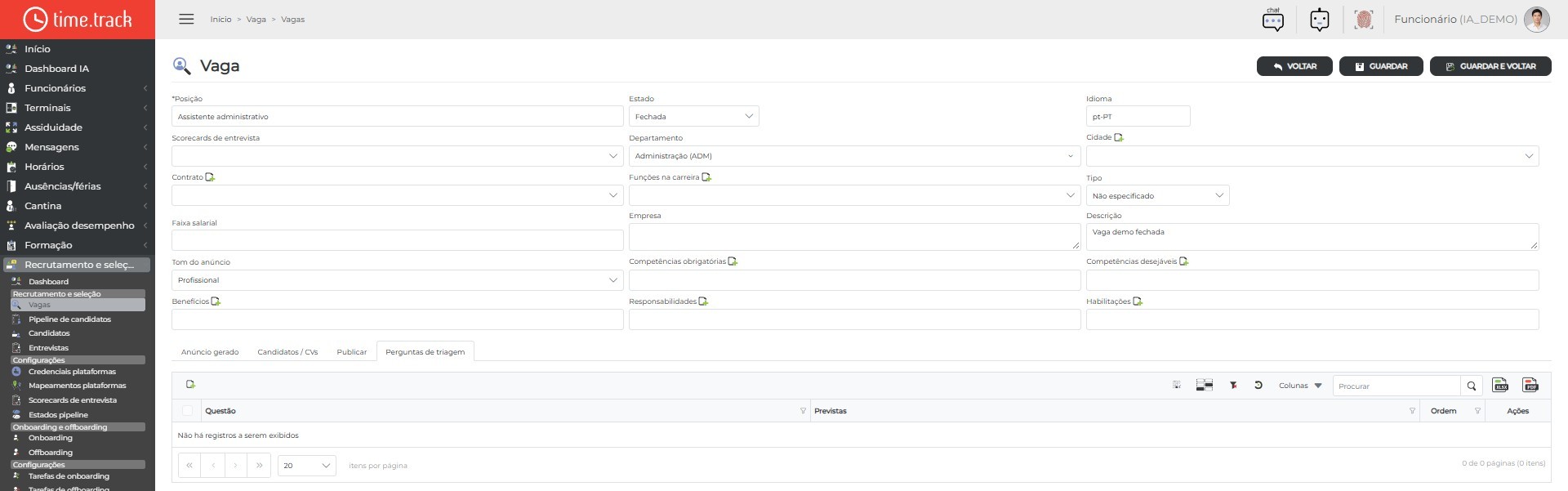
Task: Add Responsabilidades via plus icon
Action: [703, 301]
